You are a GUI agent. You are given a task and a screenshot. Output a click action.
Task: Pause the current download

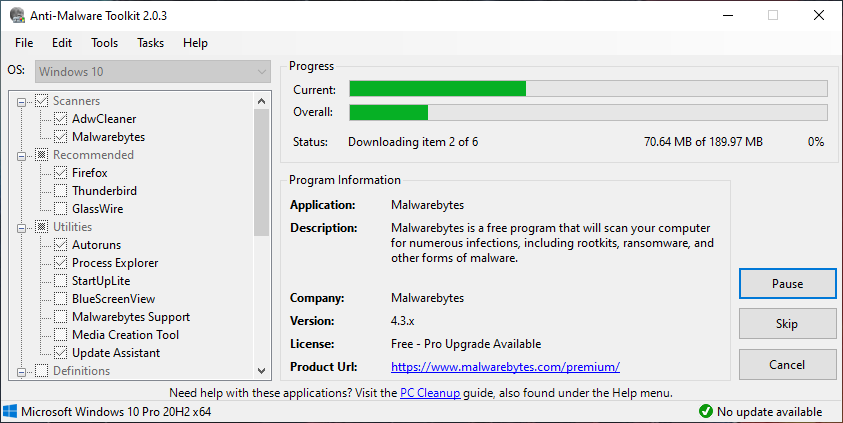pyautogui.click(x=788, y=283)
